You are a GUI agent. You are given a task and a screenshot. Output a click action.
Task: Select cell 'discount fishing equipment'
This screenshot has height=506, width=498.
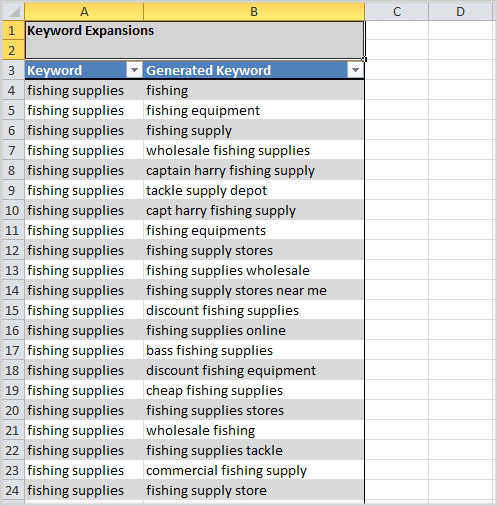(x=254, y=370)
